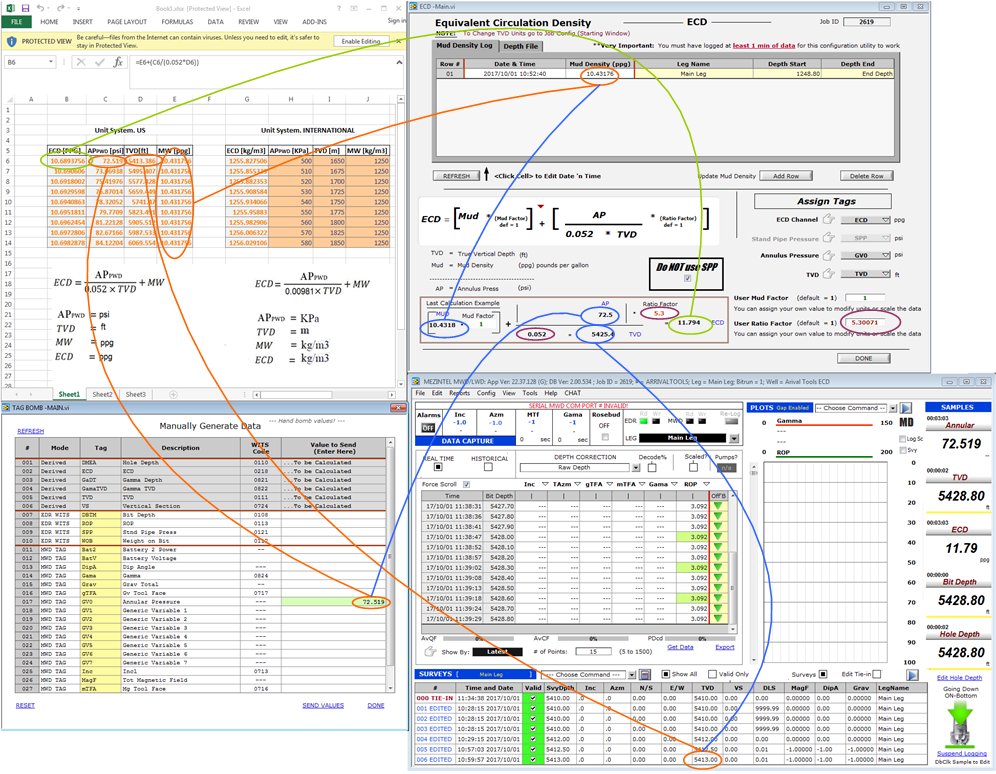
Task: Toggle the Show All surveys option
Action: (666, 674)
